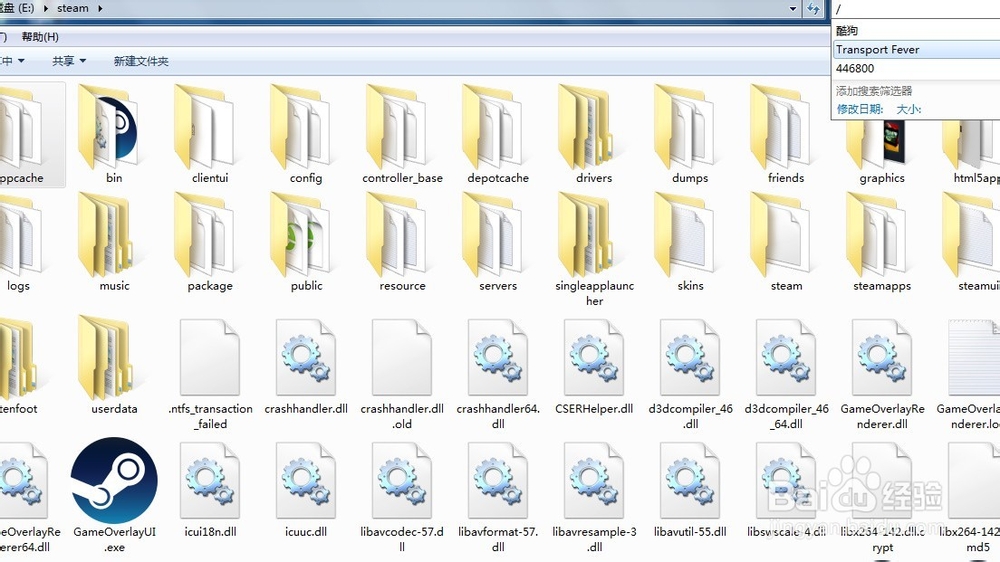Open the drivers folder
This screenshot has width=1000, height=562.
pyautogui.click(x=594, y=134)
